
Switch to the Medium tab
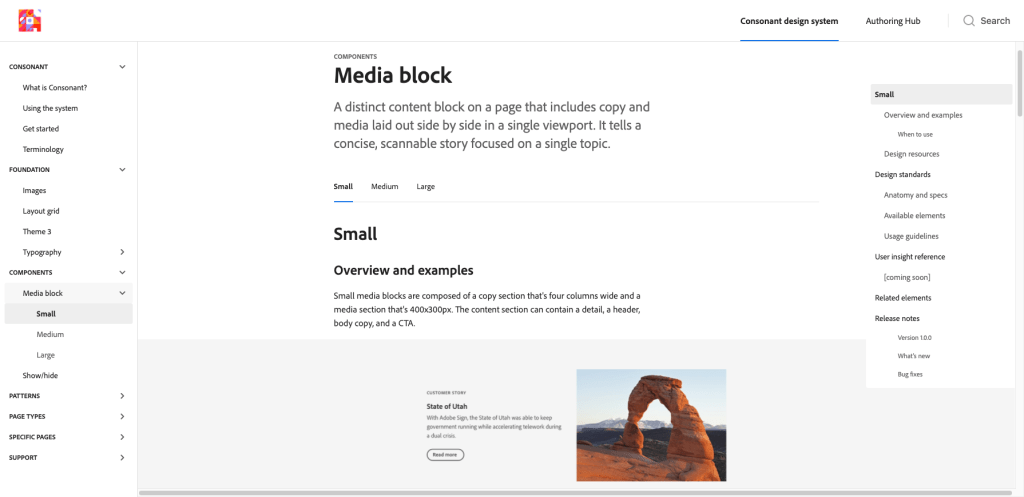pos(384,187)
